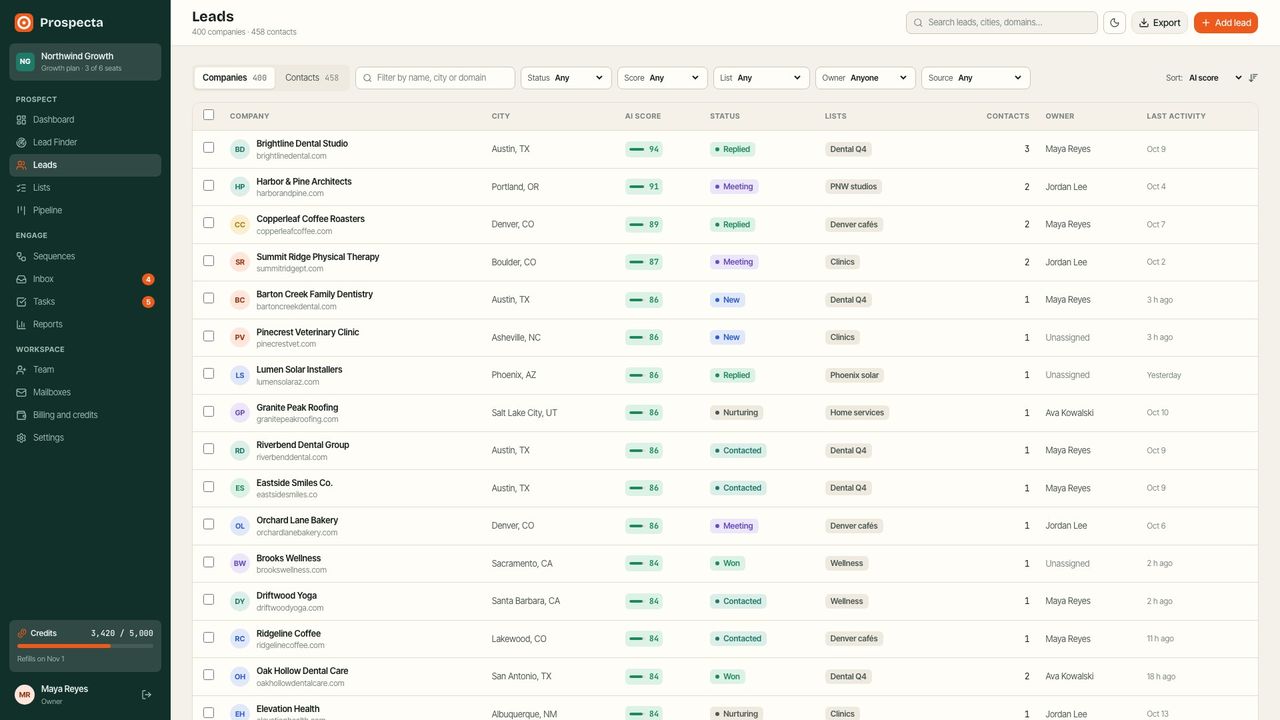
Task: Open Summit Ridge Physical Therapy company
Action: [x=318, y=257]
